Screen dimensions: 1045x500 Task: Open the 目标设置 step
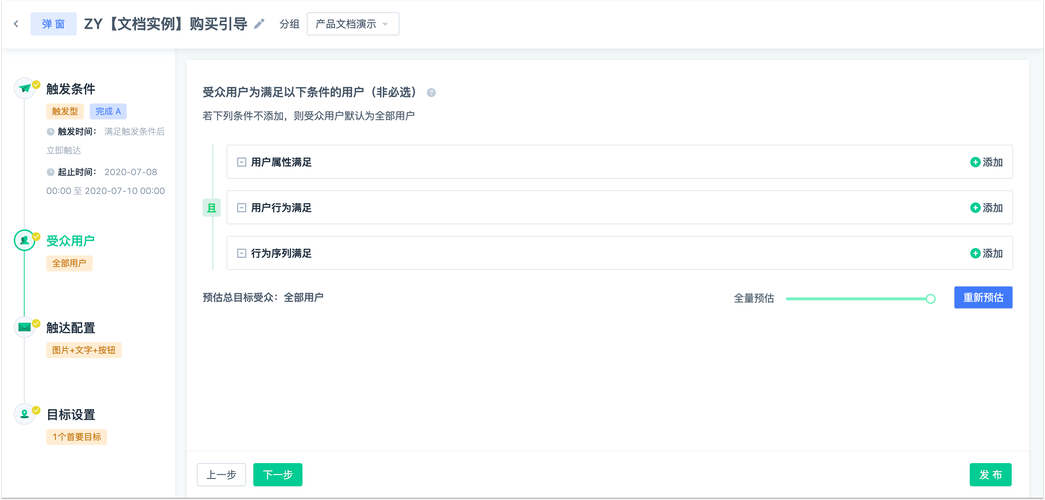click(71, 415)
